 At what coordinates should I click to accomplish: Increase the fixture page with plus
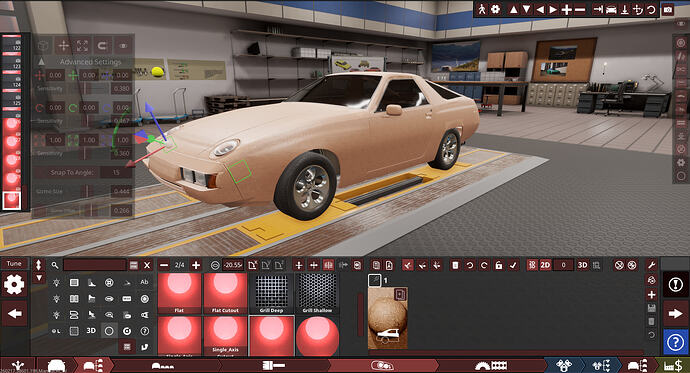click(196, 265)
